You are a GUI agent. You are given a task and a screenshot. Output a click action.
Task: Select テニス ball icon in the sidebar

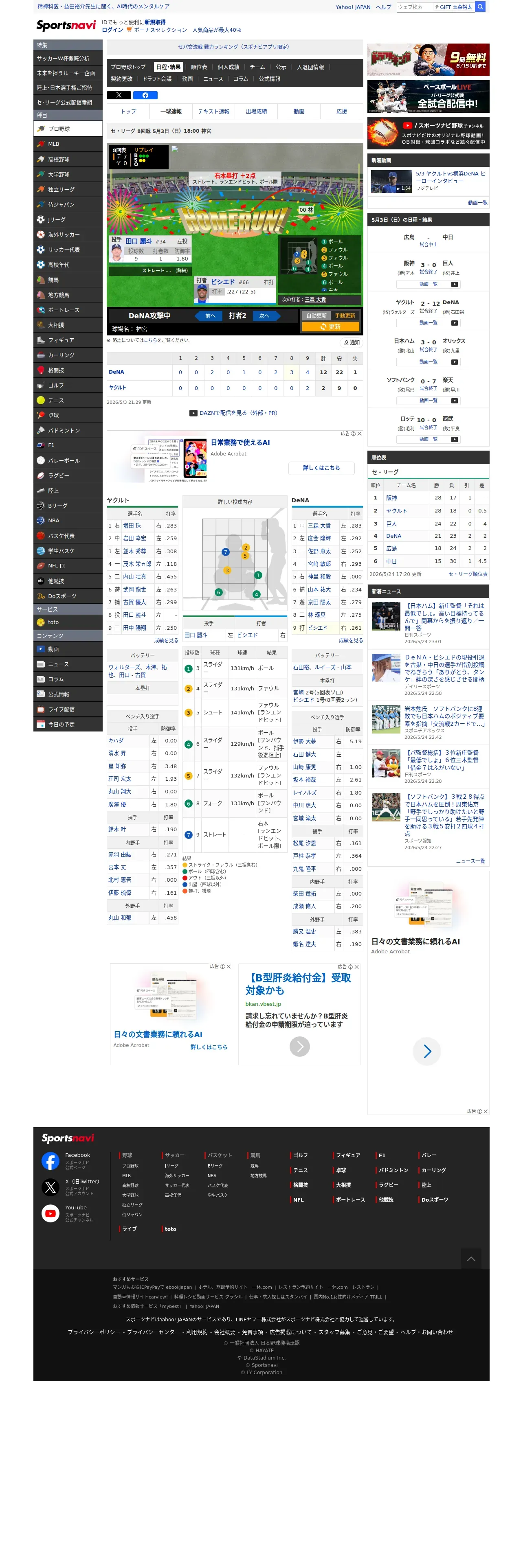[x=41, y=401]
